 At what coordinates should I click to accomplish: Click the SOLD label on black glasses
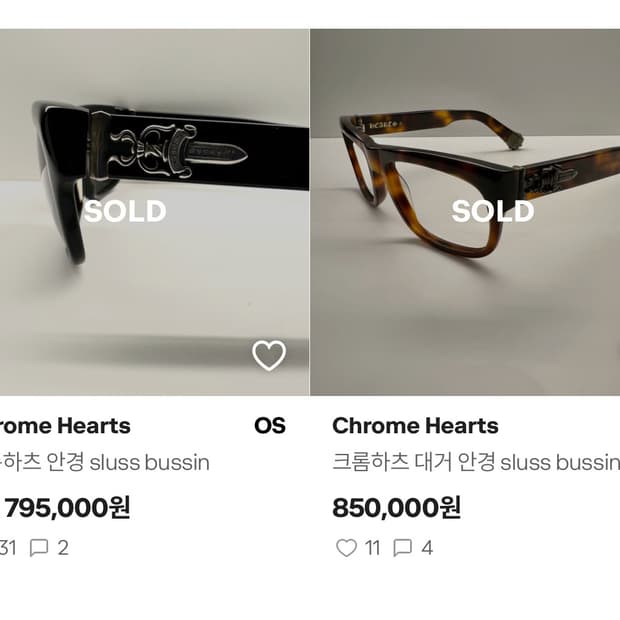pyautogui.click(x=124, y=211)
